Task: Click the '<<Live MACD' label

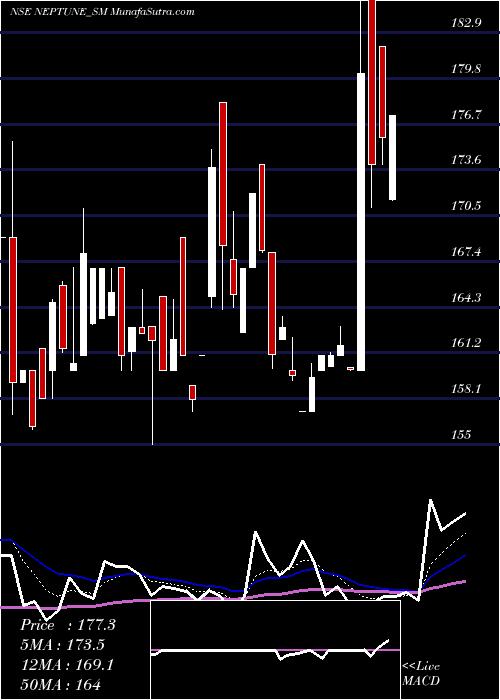Action: tap(421, 674)
